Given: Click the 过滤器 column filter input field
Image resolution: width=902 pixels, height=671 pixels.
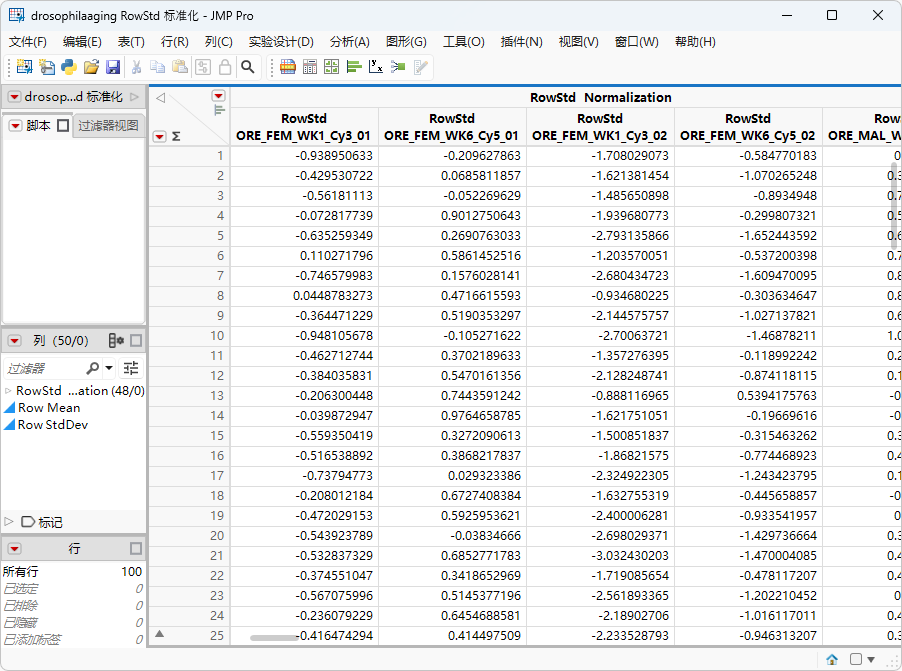Looking at the screenshot, I should point(44,368).
